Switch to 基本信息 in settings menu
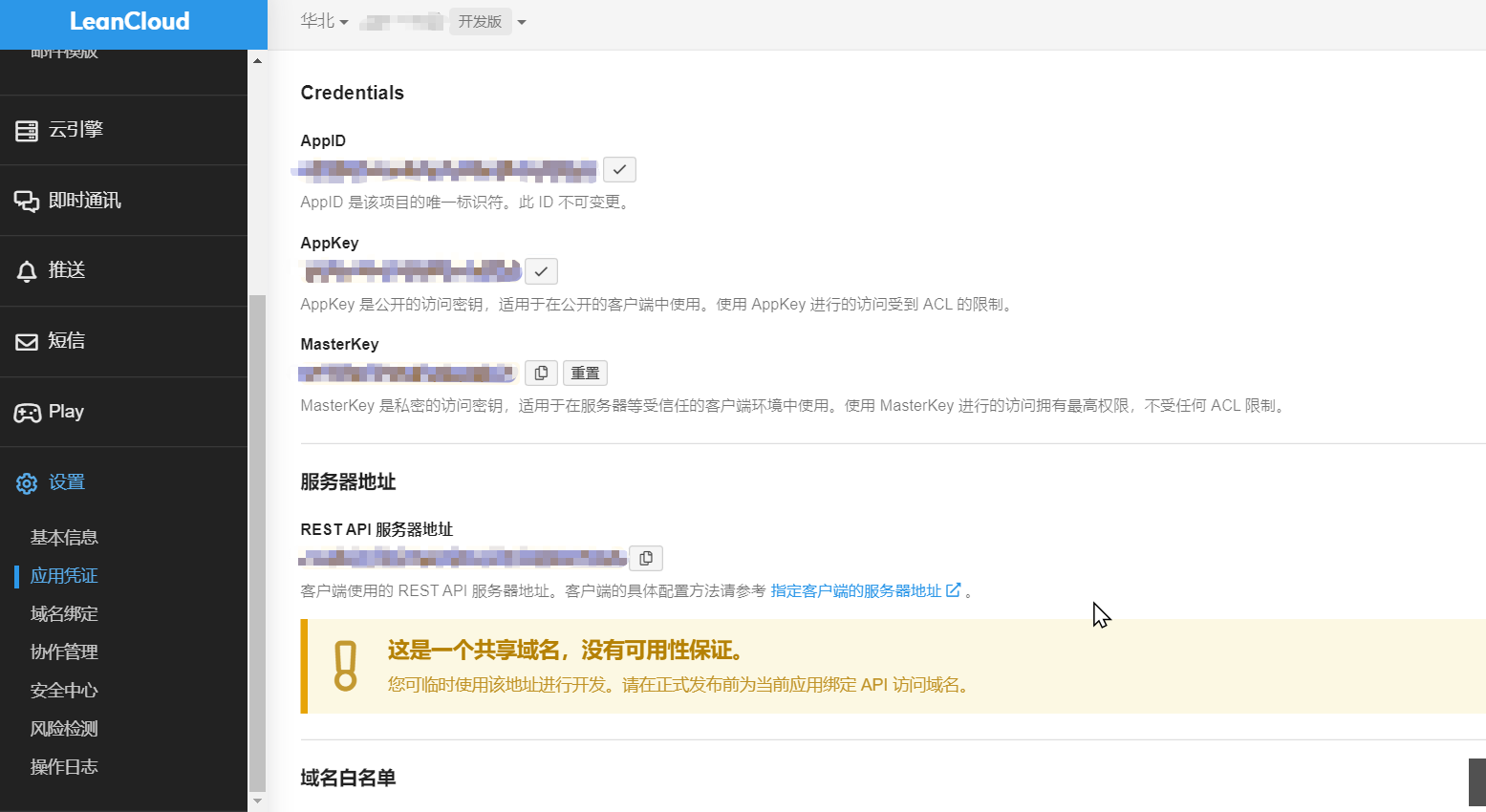The height and width of the screenshot is (812, 1486). 63,537
